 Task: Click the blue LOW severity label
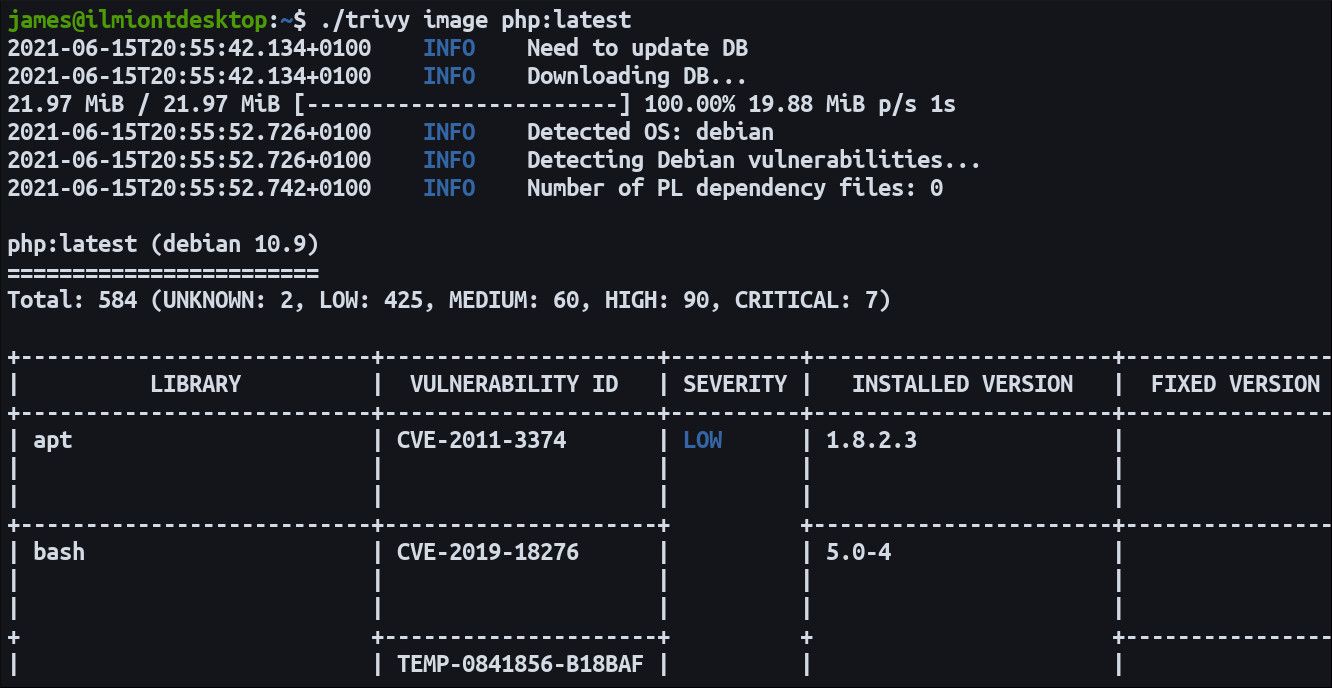[703, 440]
